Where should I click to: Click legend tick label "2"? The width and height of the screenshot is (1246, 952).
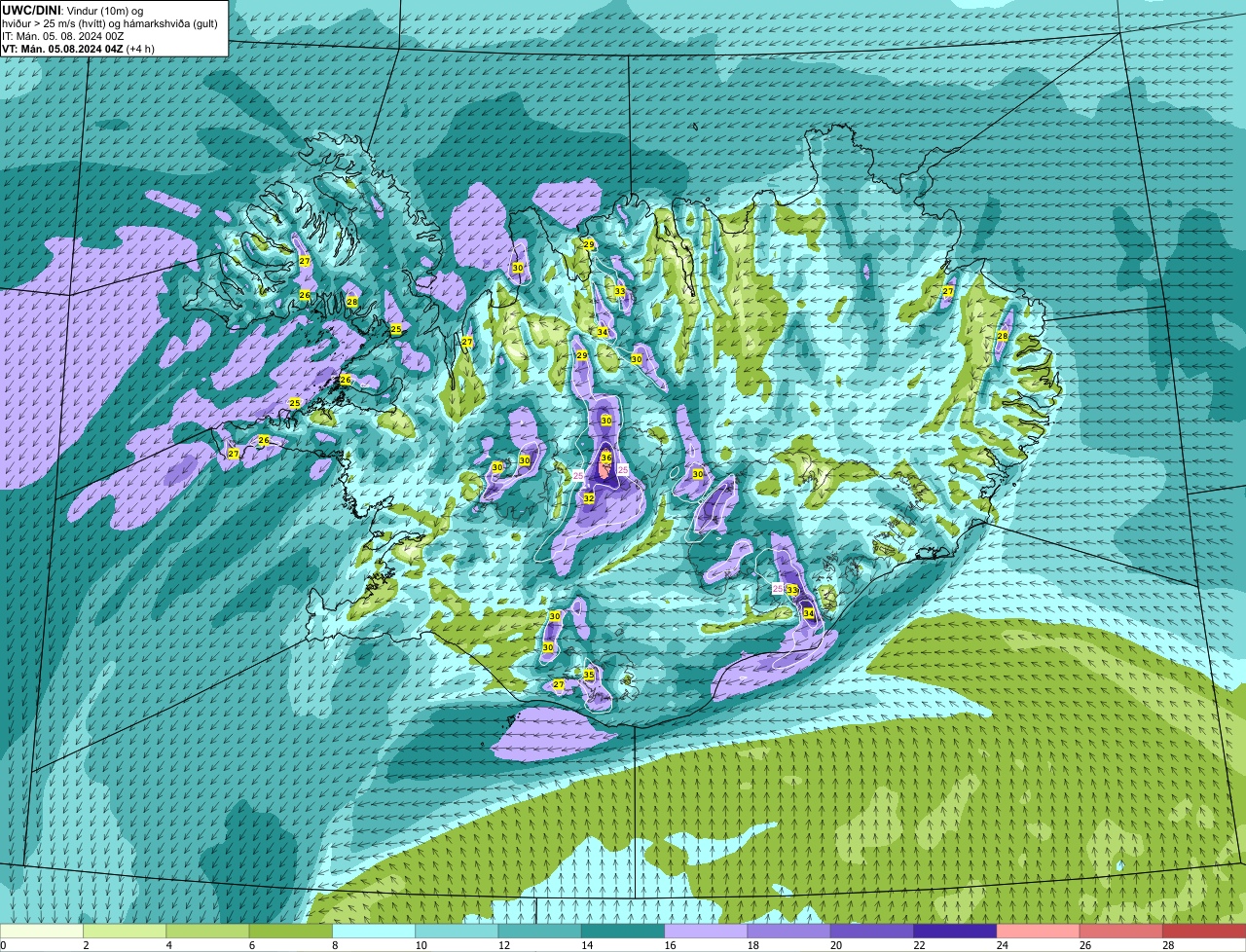pos(86,945)
